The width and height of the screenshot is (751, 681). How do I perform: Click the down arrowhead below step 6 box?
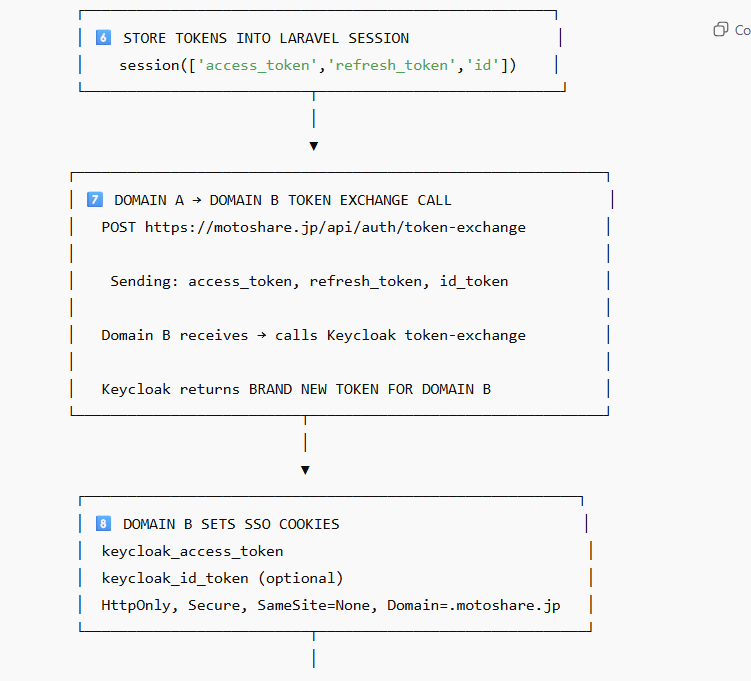313,146
